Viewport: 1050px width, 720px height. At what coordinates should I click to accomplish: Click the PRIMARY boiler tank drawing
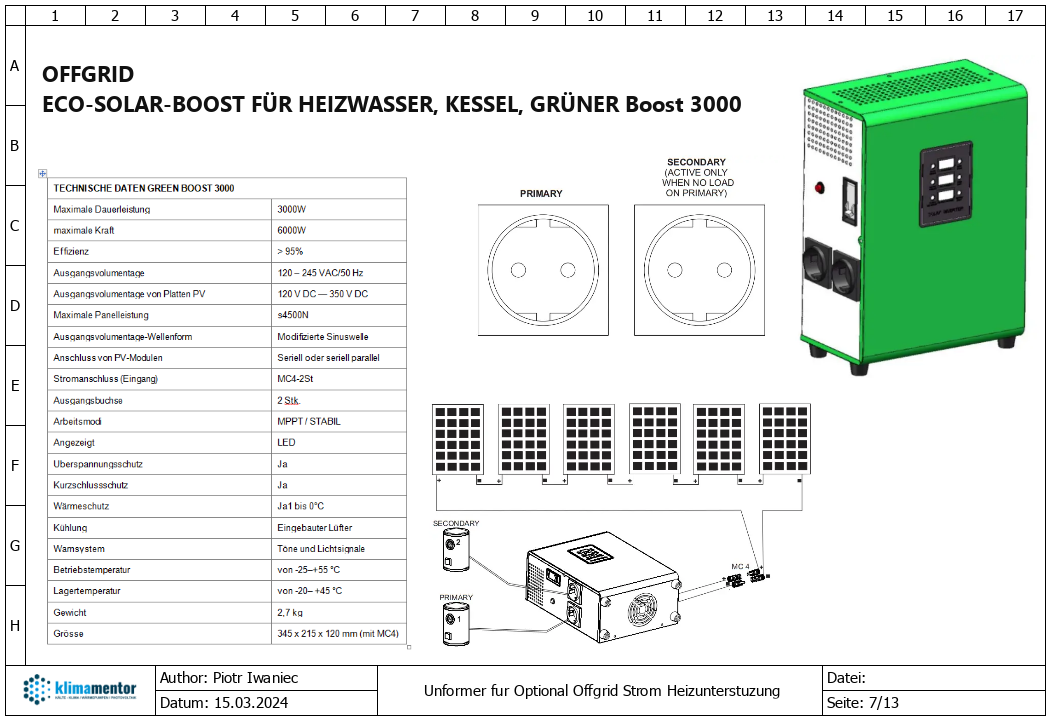pyautogui.click(x=456, y=626)
